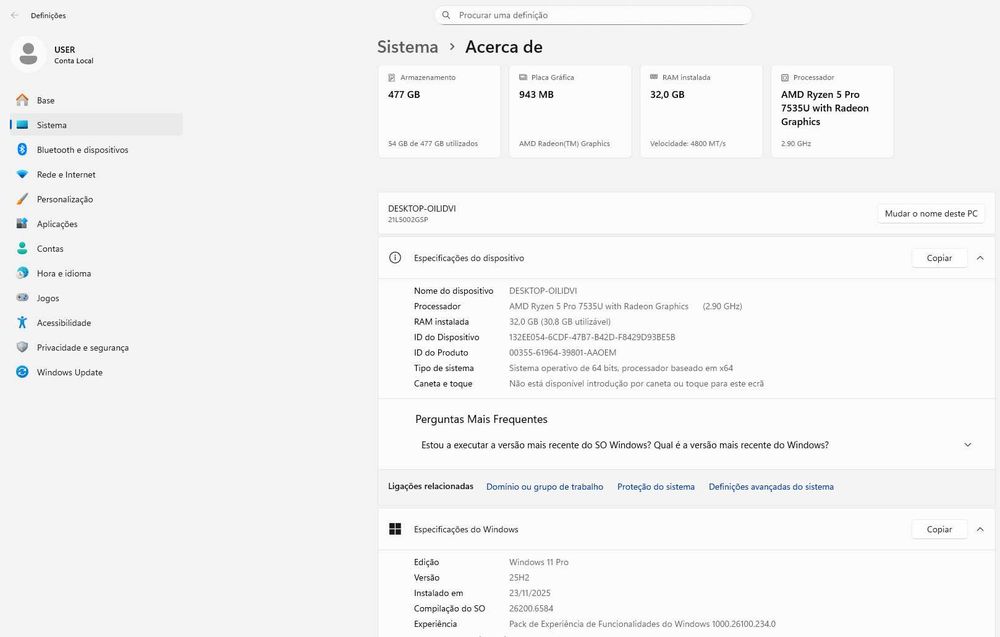The image size is (1000, 637).
Task: Click the AMD Ryzen 5 Pro card title
Action: pyautogui.click(x=825, y=108)
